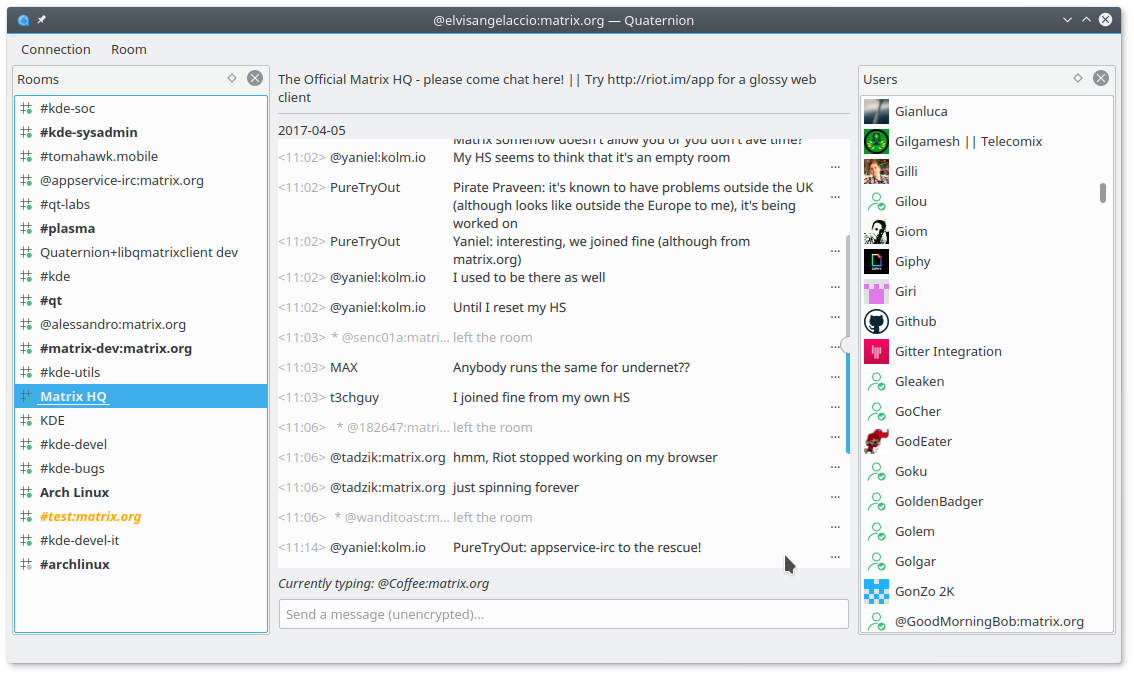Open the KDE room
The height and width of the screenshot is (676, 1134).
(x=141, y=420)
